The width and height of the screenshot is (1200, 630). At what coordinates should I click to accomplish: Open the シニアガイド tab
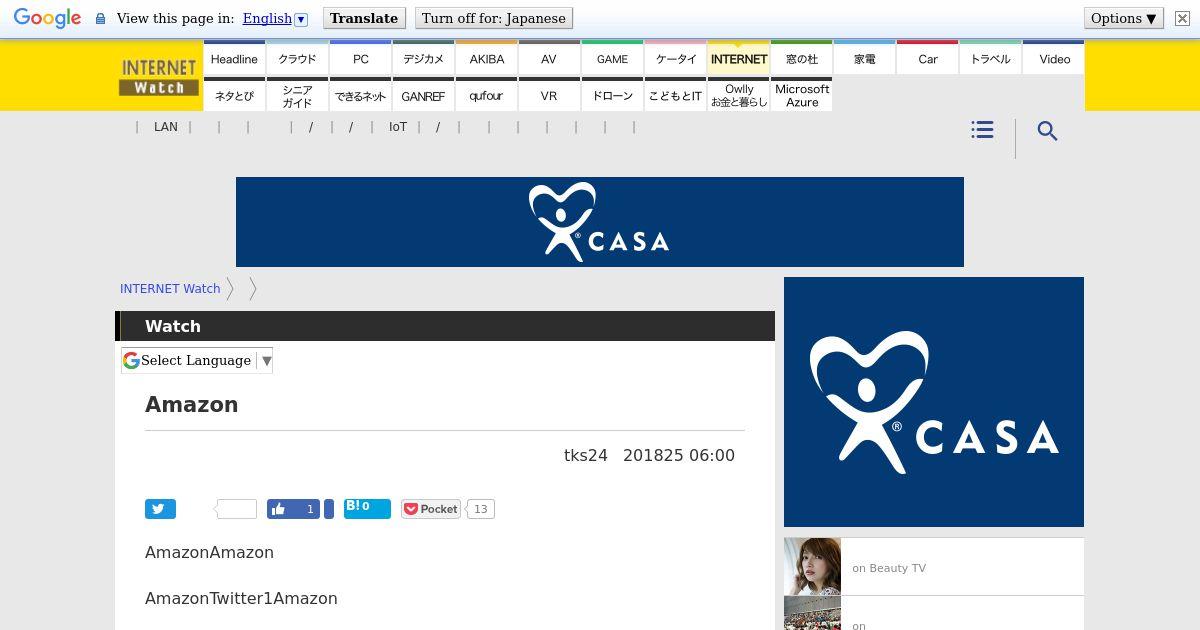297,95
